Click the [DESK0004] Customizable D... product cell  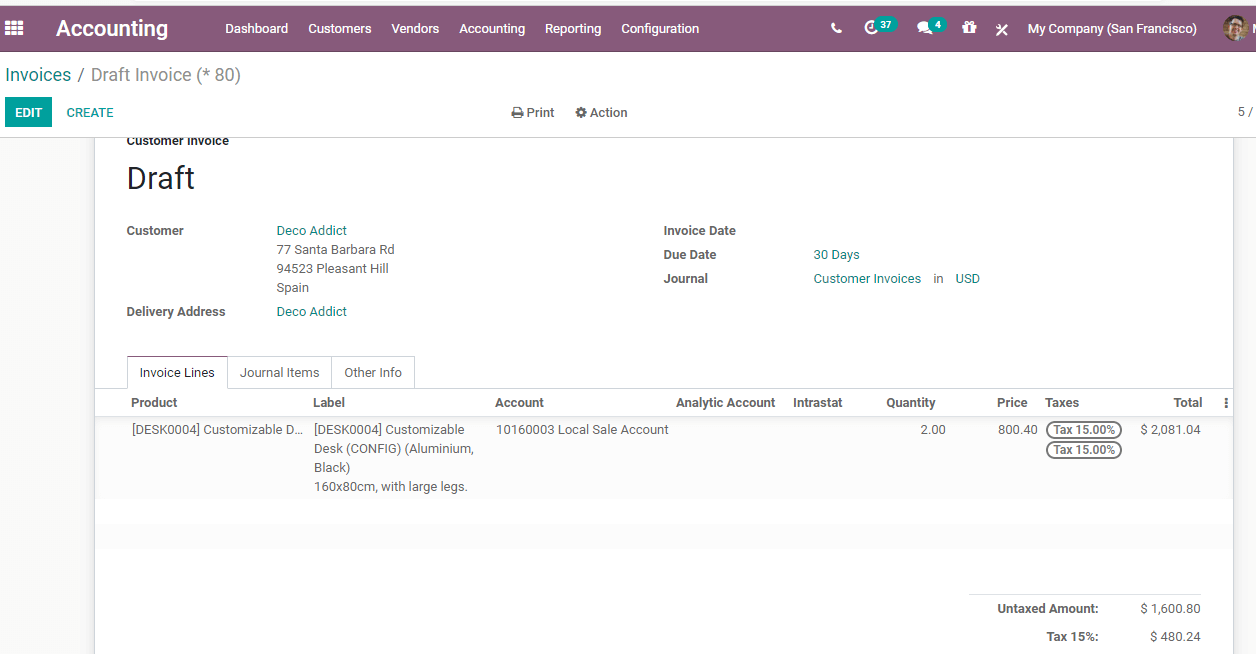click(217, 430)
